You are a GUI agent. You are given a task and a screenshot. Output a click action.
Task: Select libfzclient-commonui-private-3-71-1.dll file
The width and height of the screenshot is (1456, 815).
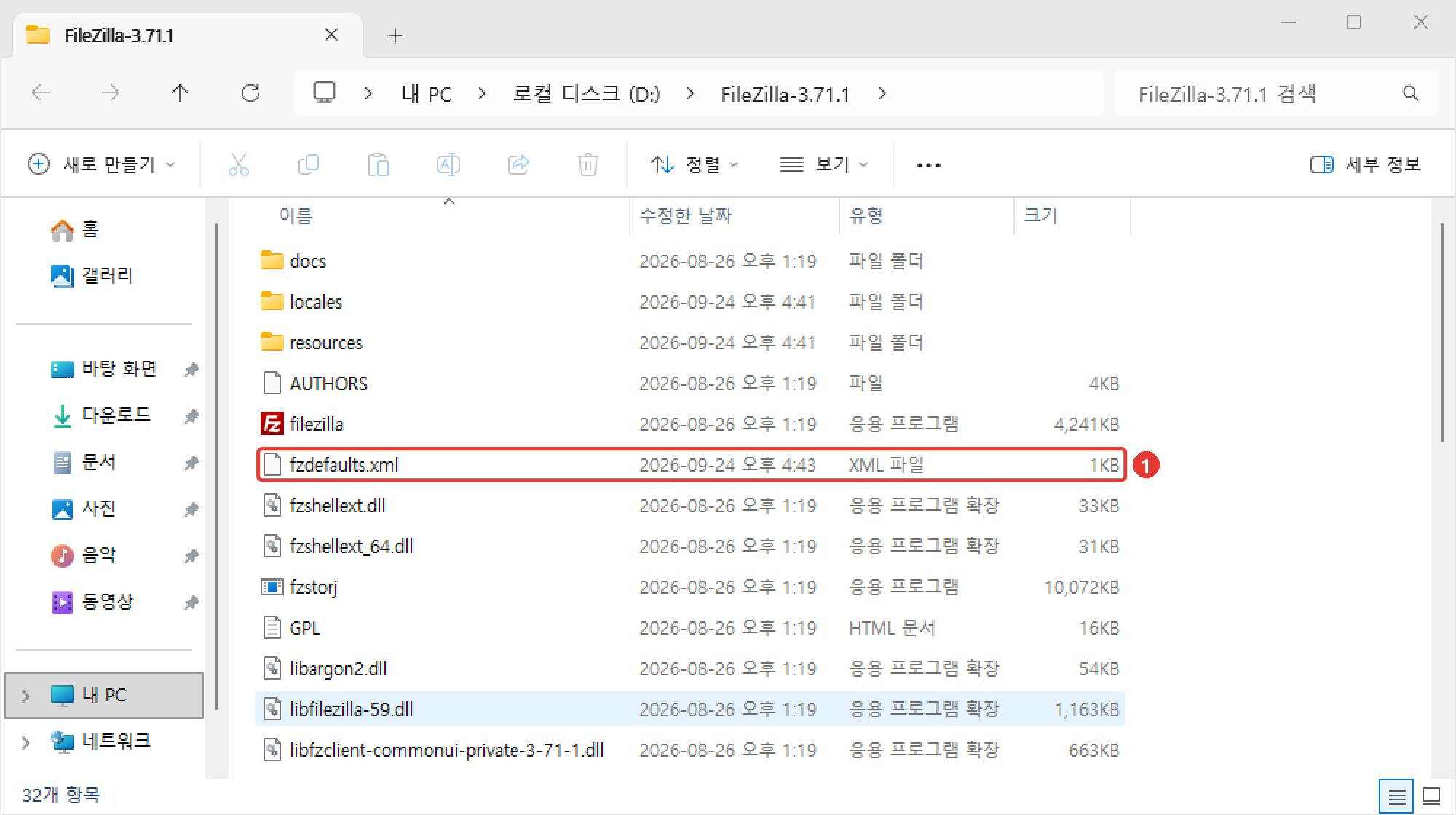click(690, 750)
